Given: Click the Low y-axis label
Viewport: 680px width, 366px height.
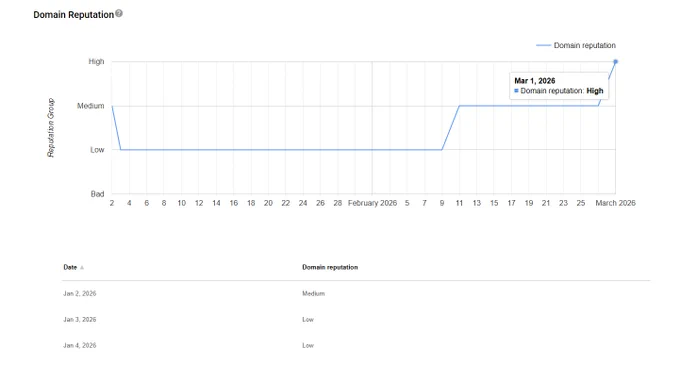Looking at the screenshot, I should pos(97,150).
